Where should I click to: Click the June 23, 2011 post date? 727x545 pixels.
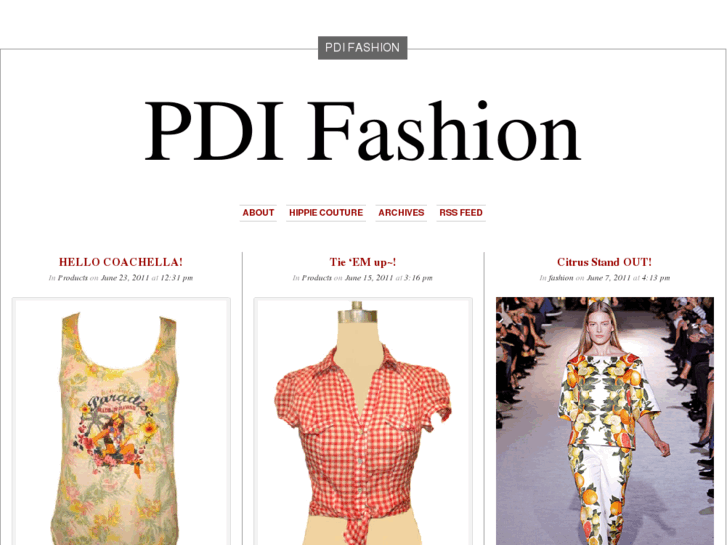pos(125,278)
